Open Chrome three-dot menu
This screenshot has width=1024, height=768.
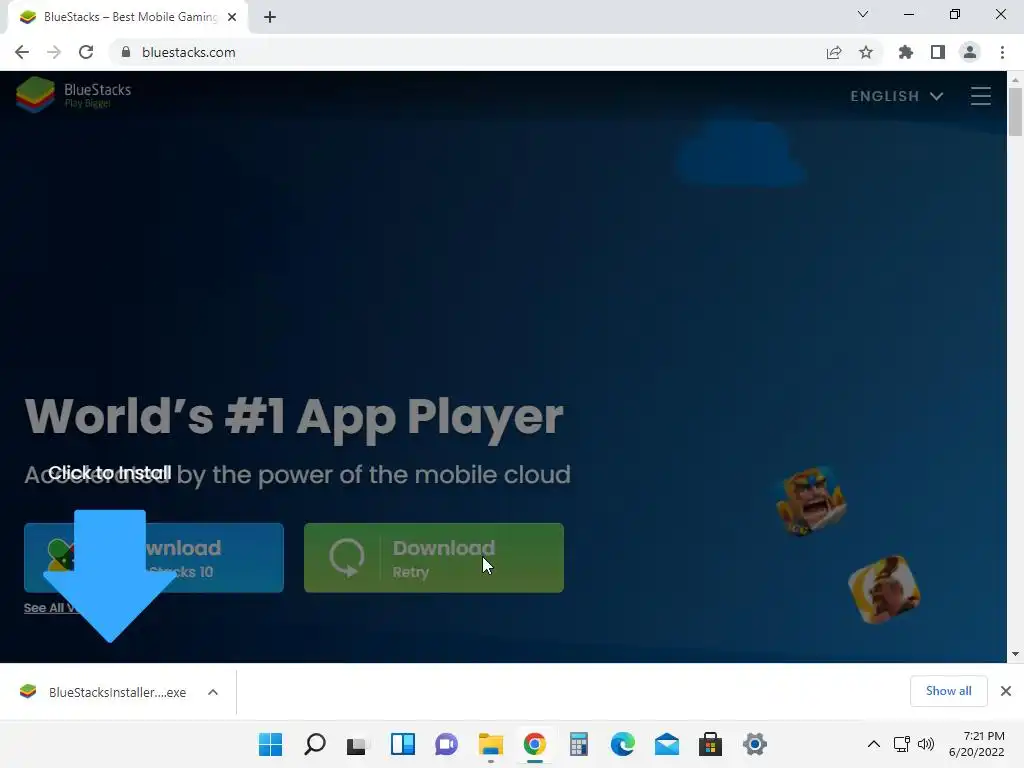1002,52
